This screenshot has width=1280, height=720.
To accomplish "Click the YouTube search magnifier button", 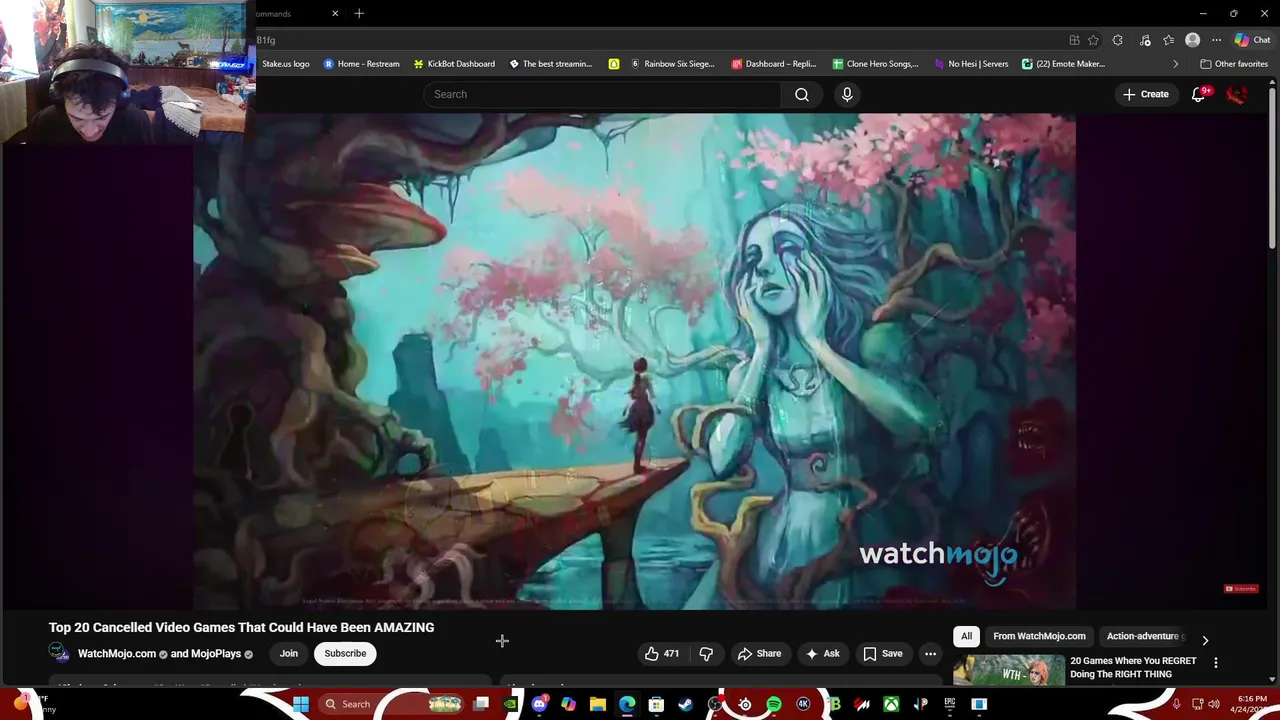I will pyautogui.click(x=802, y=94).
